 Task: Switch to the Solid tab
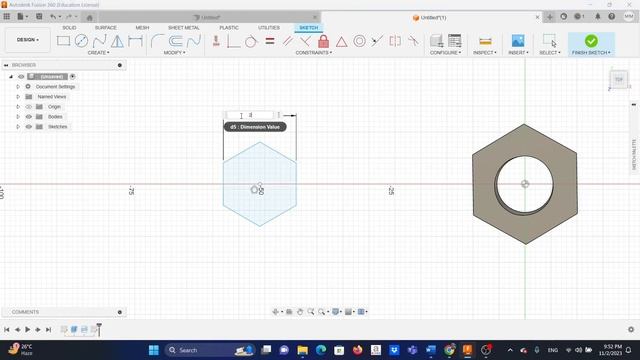[69, 28]
